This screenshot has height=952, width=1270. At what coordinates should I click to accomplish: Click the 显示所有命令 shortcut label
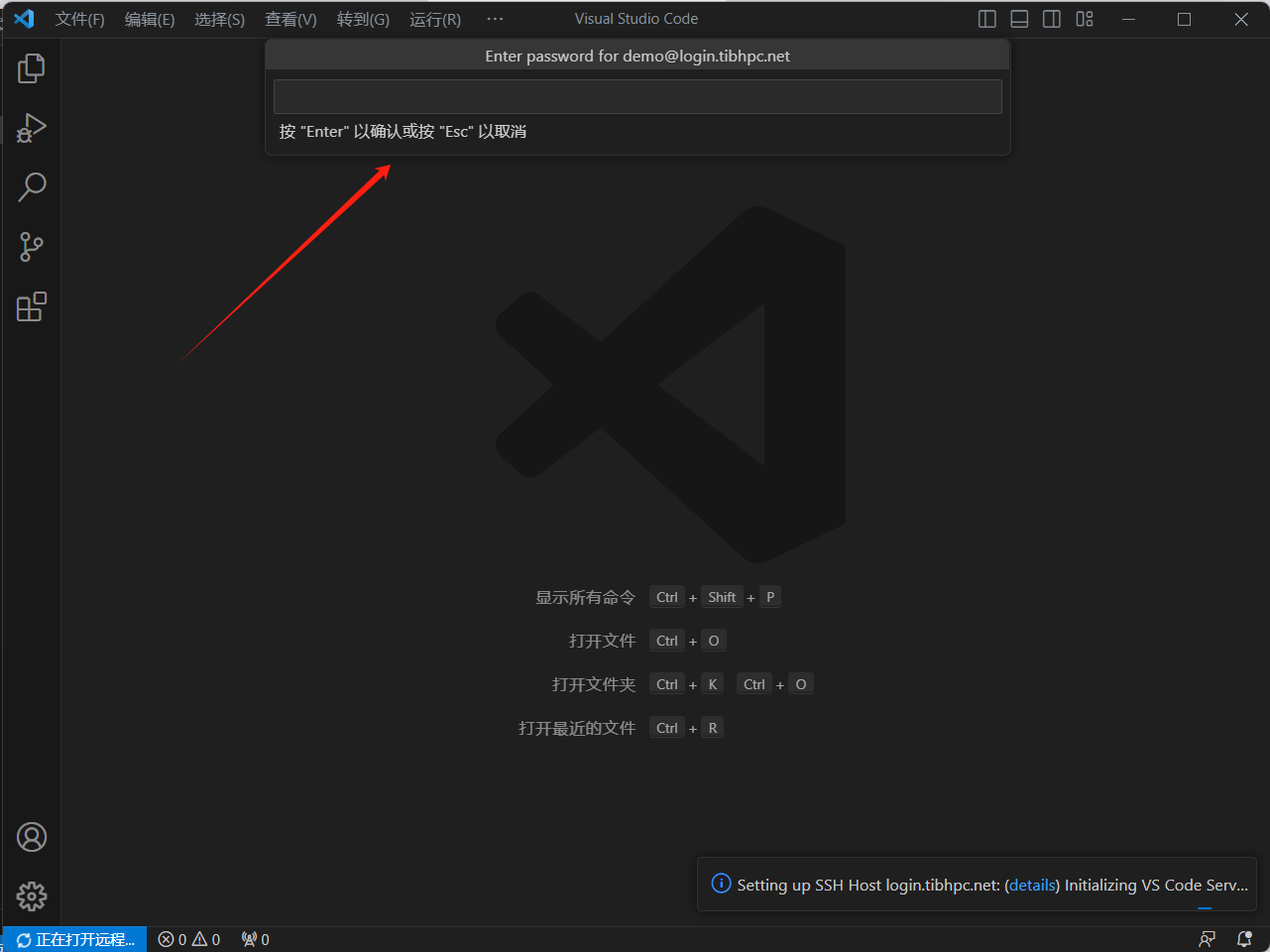585,597
